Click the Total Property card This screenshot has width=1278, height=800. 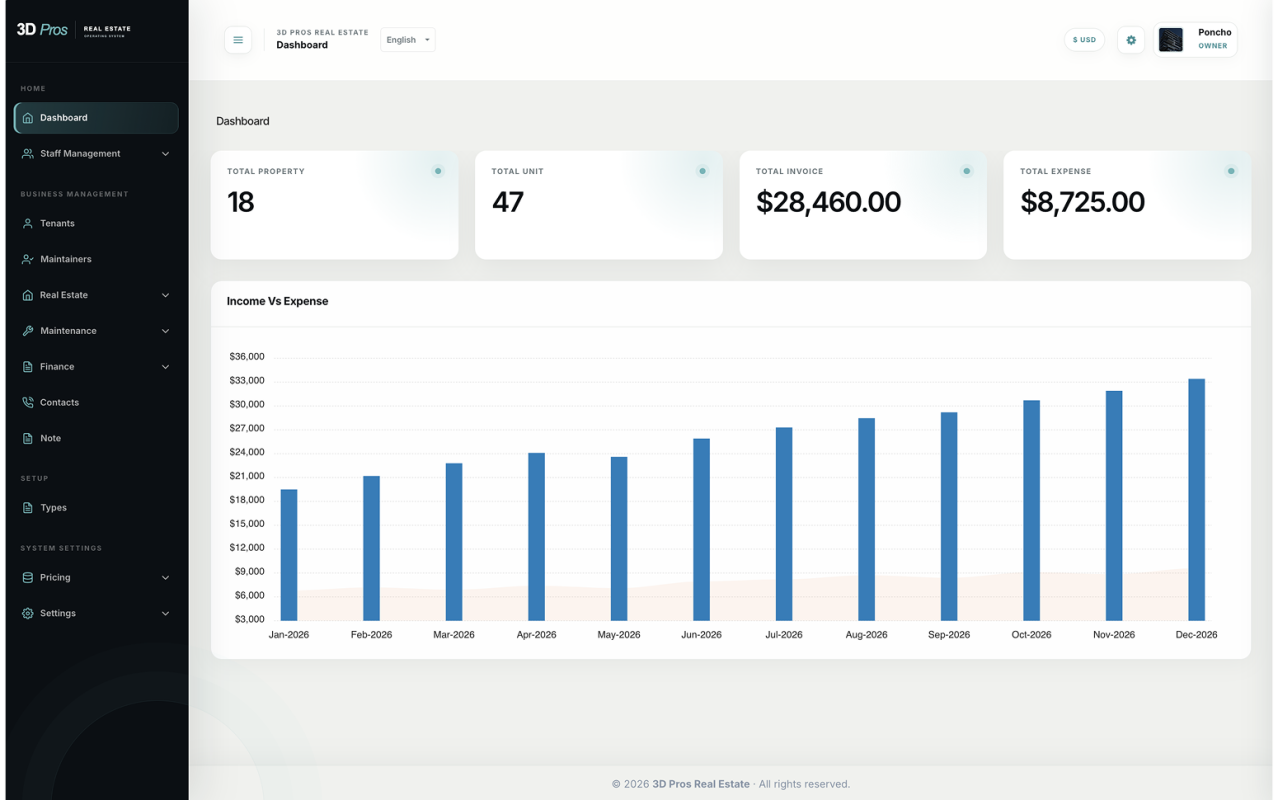coord(334,205)
